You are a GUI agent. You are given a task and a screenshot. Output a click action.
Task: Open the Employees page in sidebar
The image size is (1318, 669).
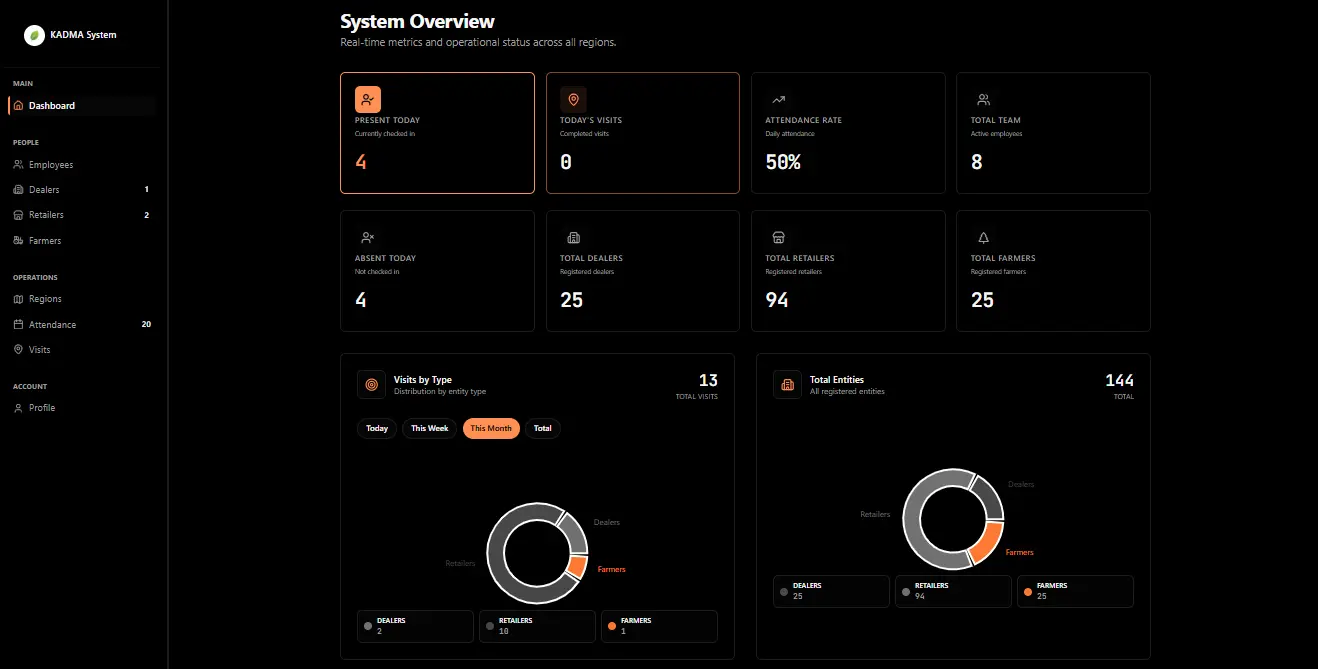point(50,165)
